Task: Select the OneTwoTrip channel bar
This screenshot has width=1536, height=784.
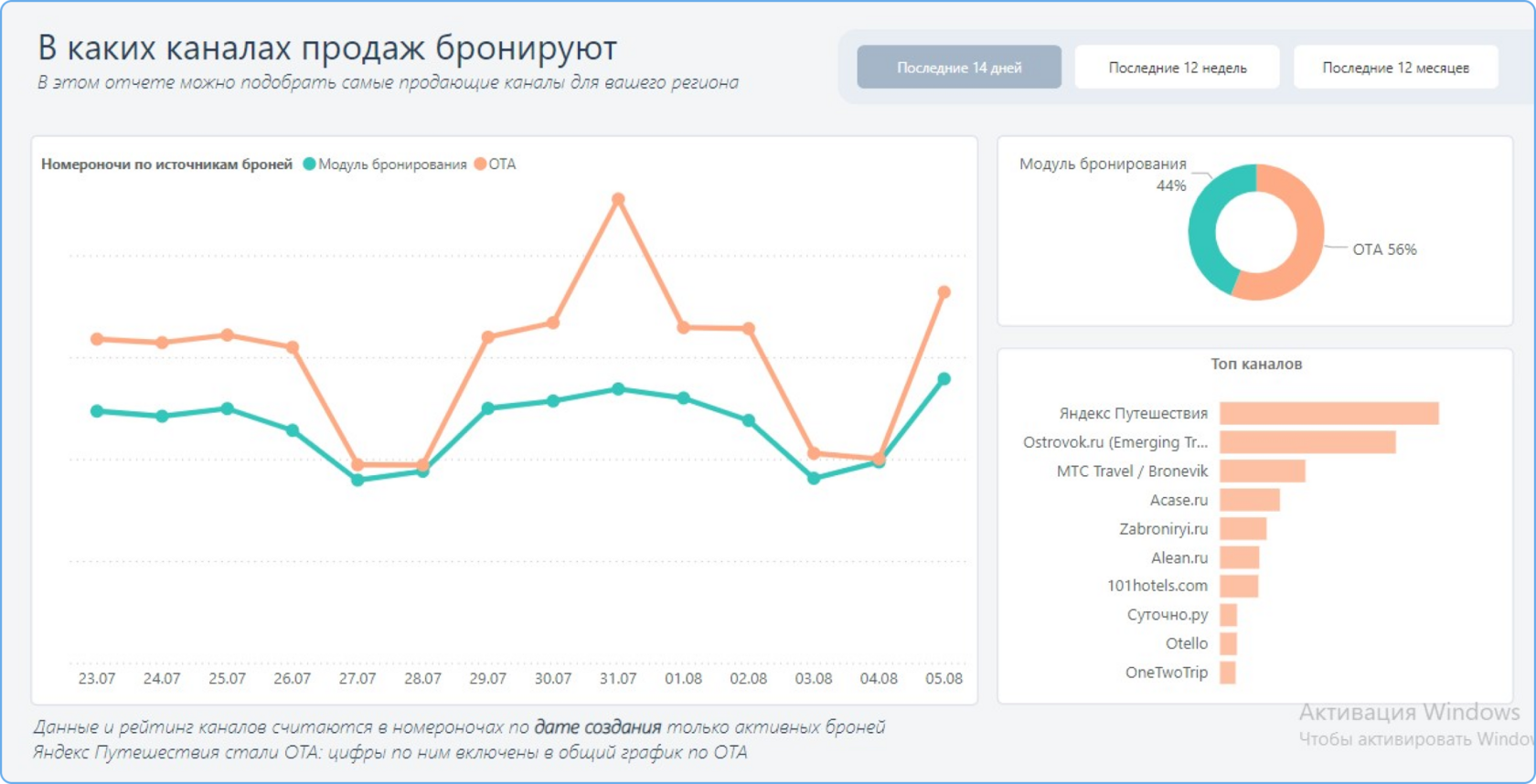Action: coord(1228,673)
